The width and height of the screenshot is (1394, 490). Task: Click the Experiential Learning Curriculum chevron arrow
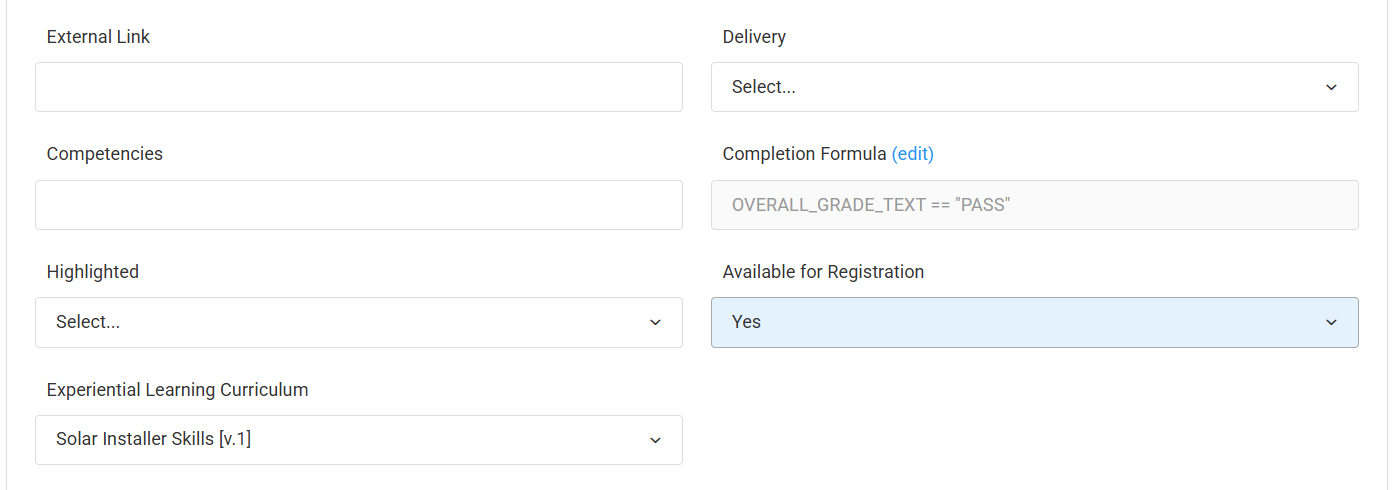click(x=655, y=440)
